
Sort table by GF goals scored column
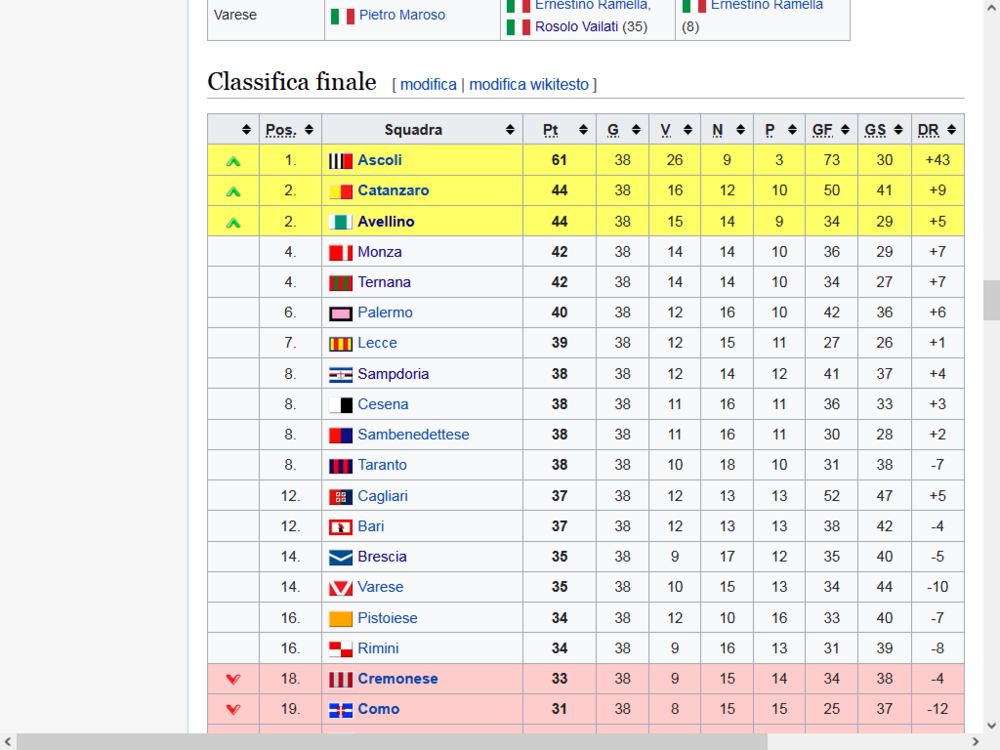[x=845, y=130]
